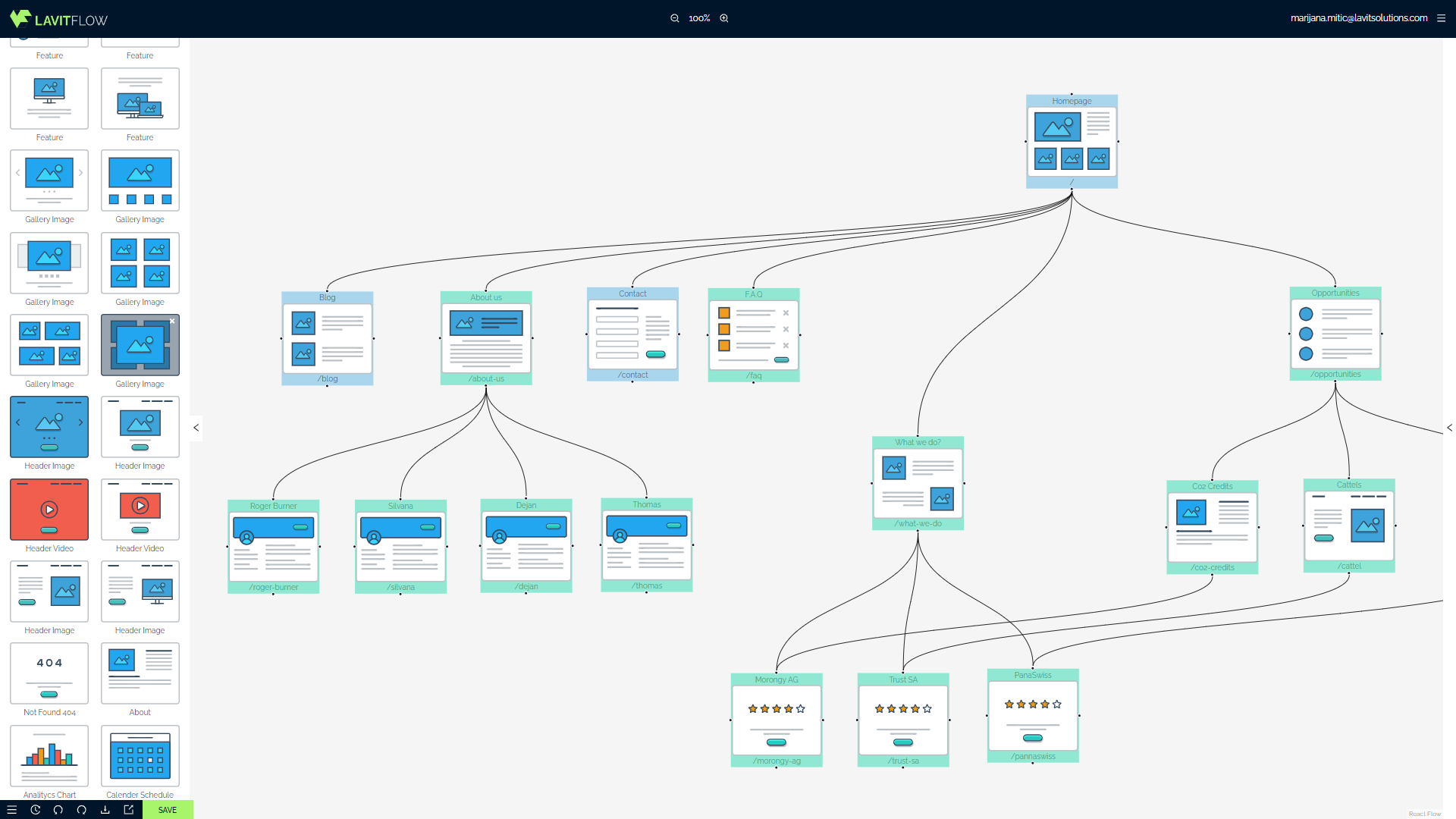This screenshot has height=819, width=1456.
Task: Click the React Flow attribution link
Action: (1425, 814)
